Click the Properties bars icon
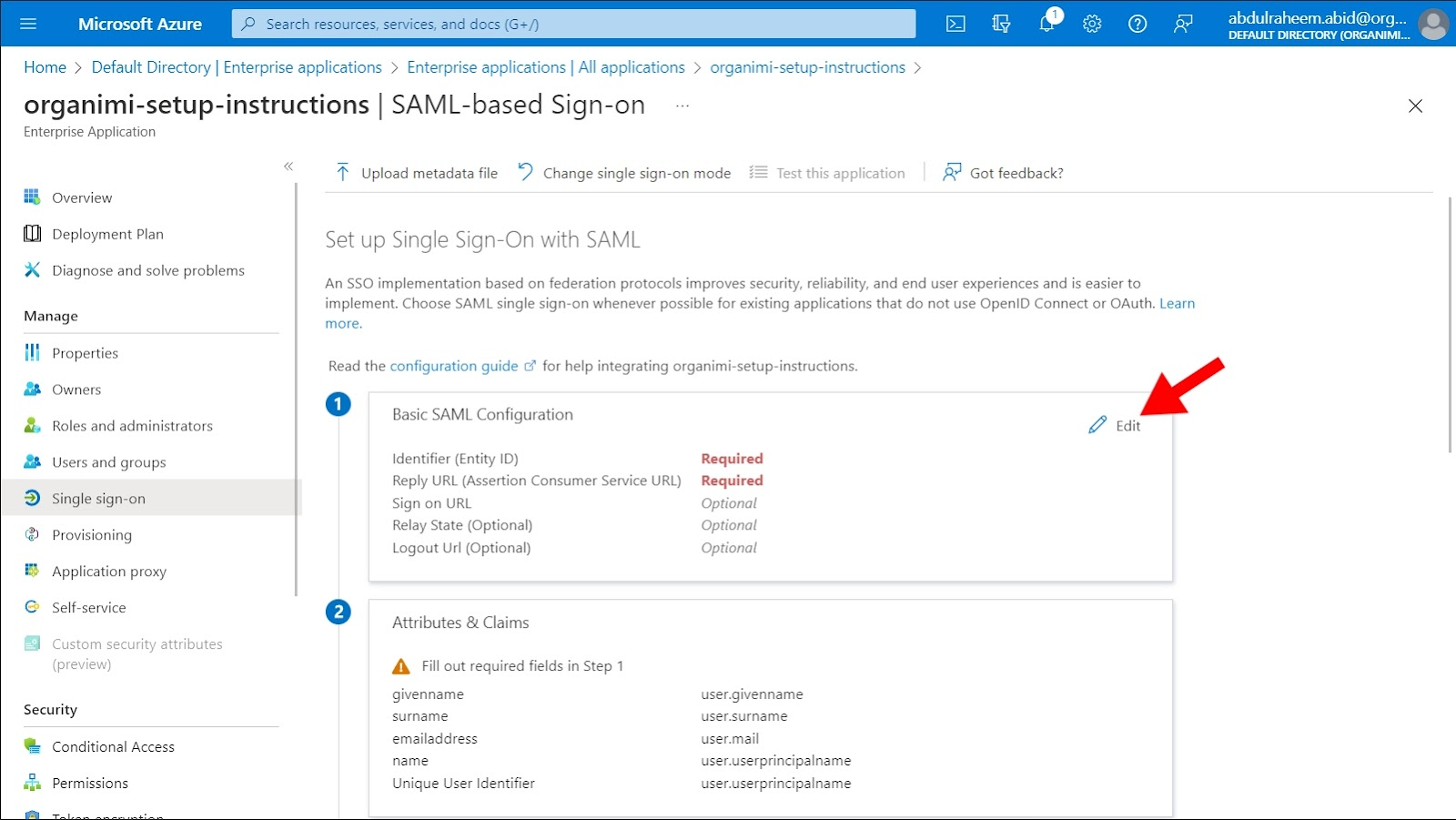The height and width of the screenshot is (820, 1456). pyautogui.click(x=32, y=352)
